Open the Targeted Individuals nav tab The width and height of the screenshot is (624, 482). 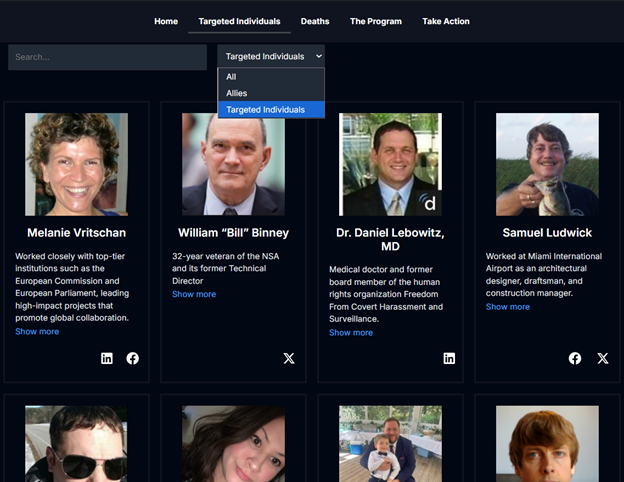tap(240, 21)
